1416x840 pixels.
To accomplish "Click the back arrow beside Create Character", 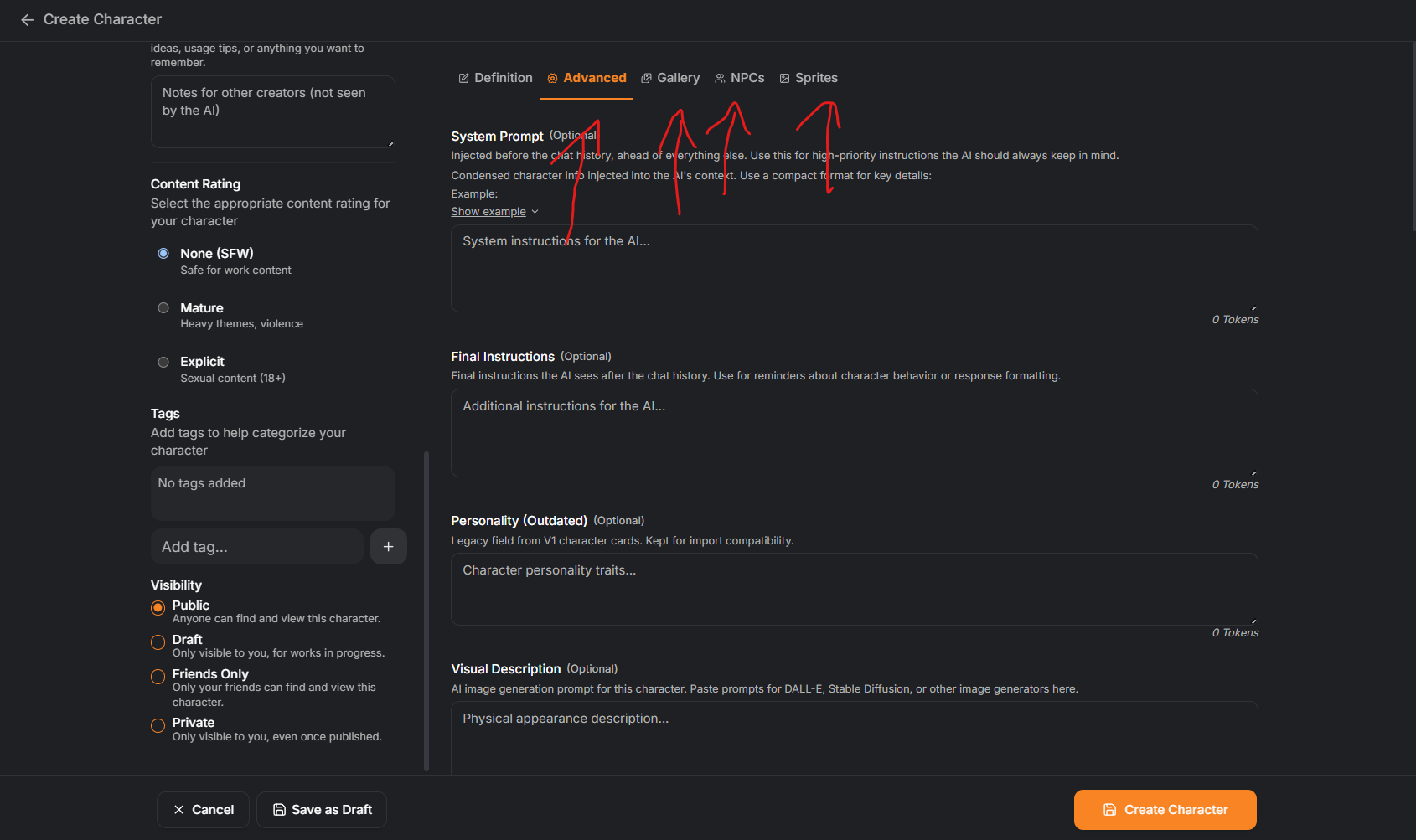I will point(27,19).
